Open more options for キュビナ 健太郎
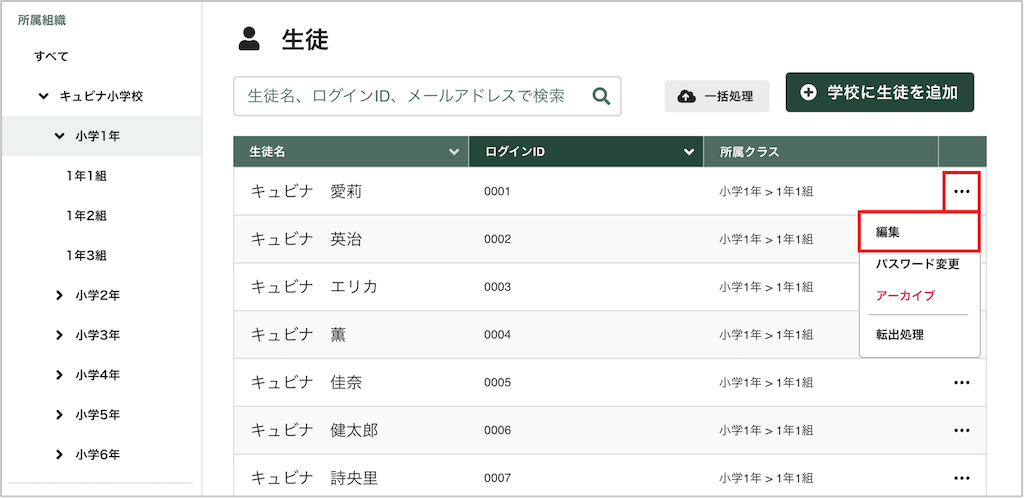Image resolution: width=1024 pixels, height=498 pixels. [961, 430]
